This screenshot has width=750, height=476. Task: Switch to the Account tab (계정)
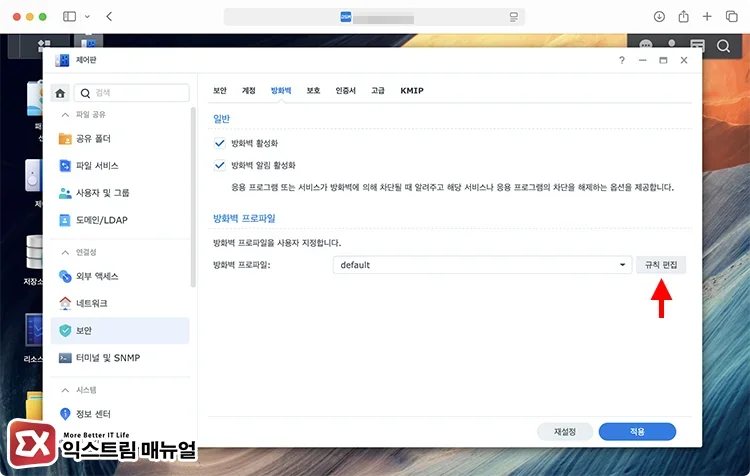[x=249, y=90]
